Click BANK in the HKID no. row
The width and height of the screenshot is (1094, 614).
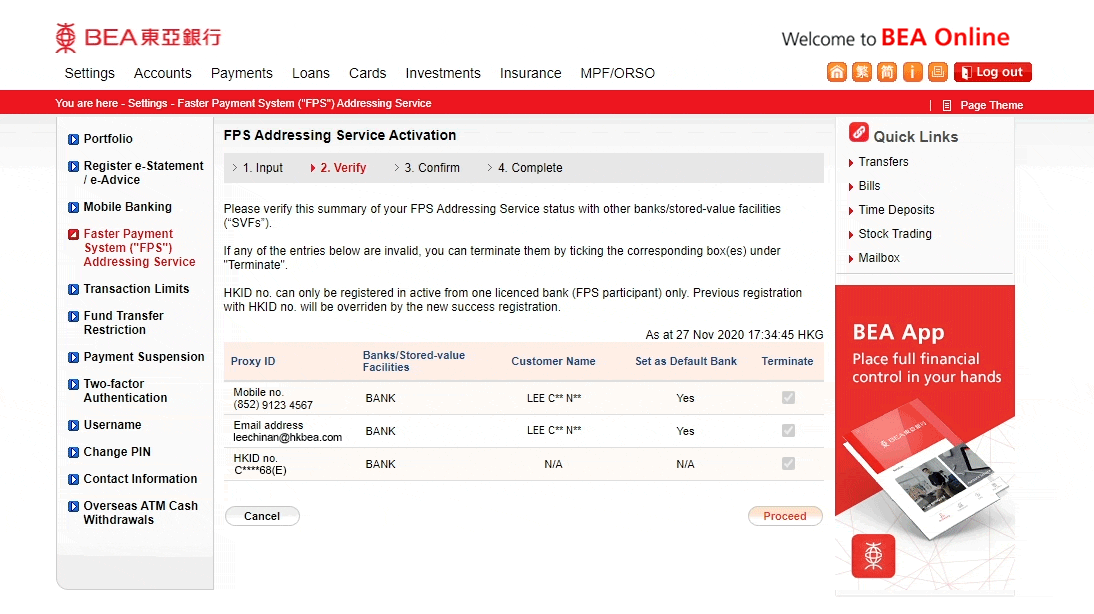coord(380,464)
